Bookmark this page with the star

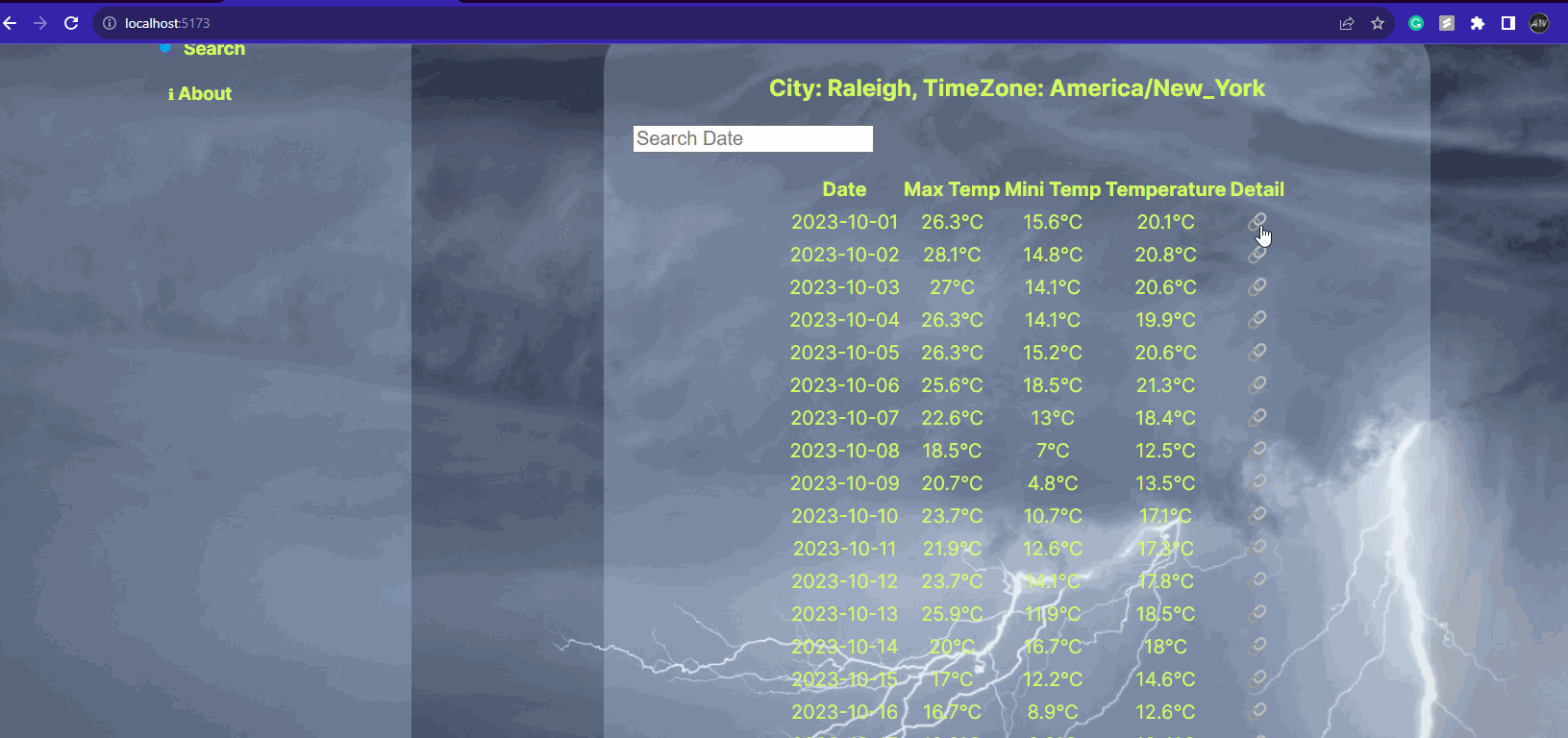[x=1378, y=23]
